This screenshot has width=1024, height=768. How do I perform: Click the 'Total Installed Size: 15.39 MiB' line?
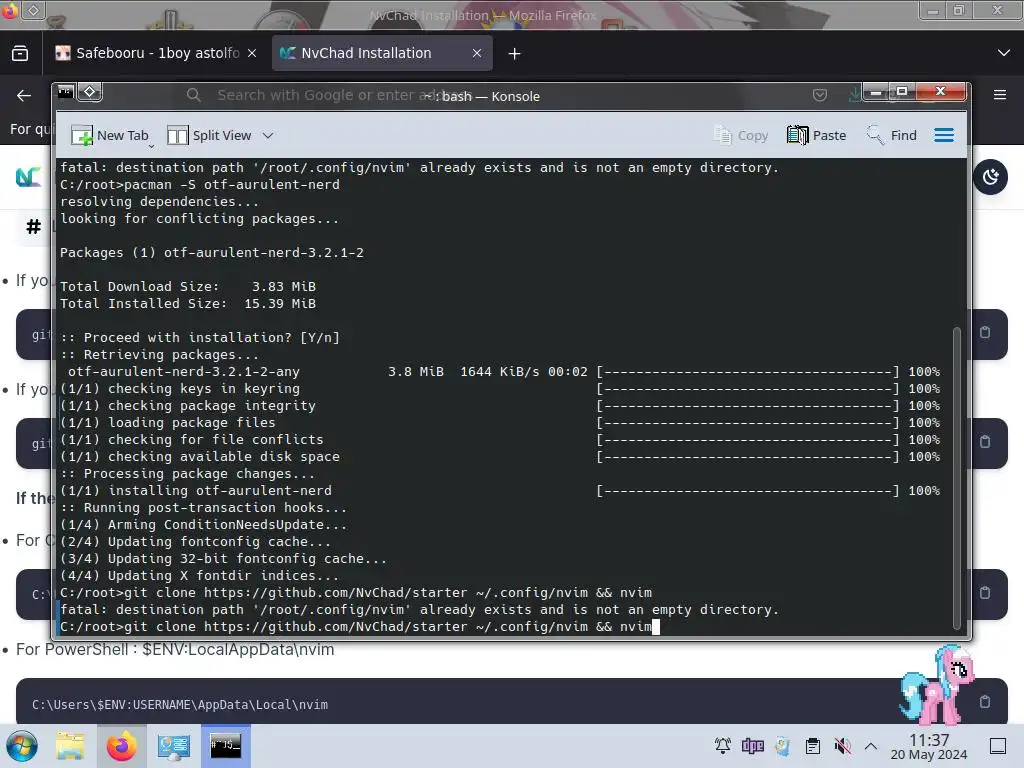(x=188, y=304)
